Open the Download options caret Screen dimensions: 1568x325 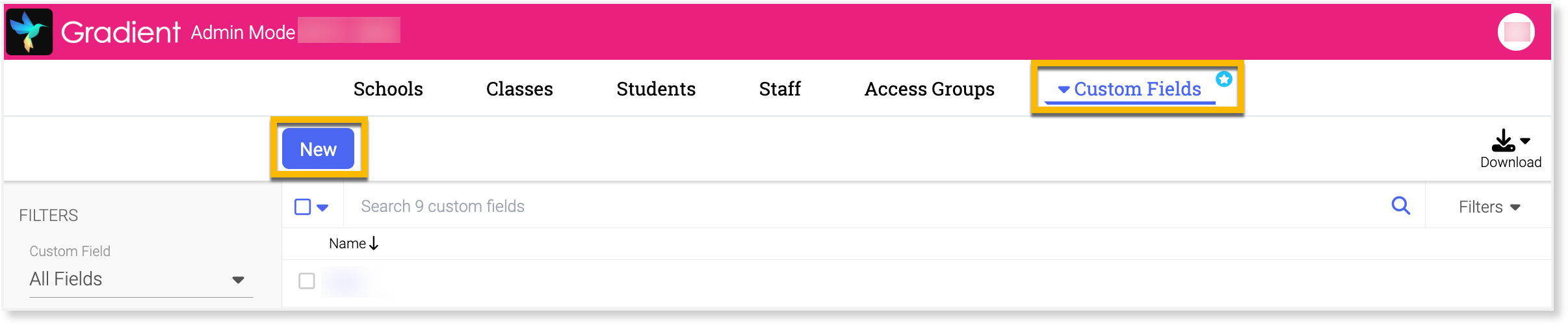click(x=1525, y=141)
